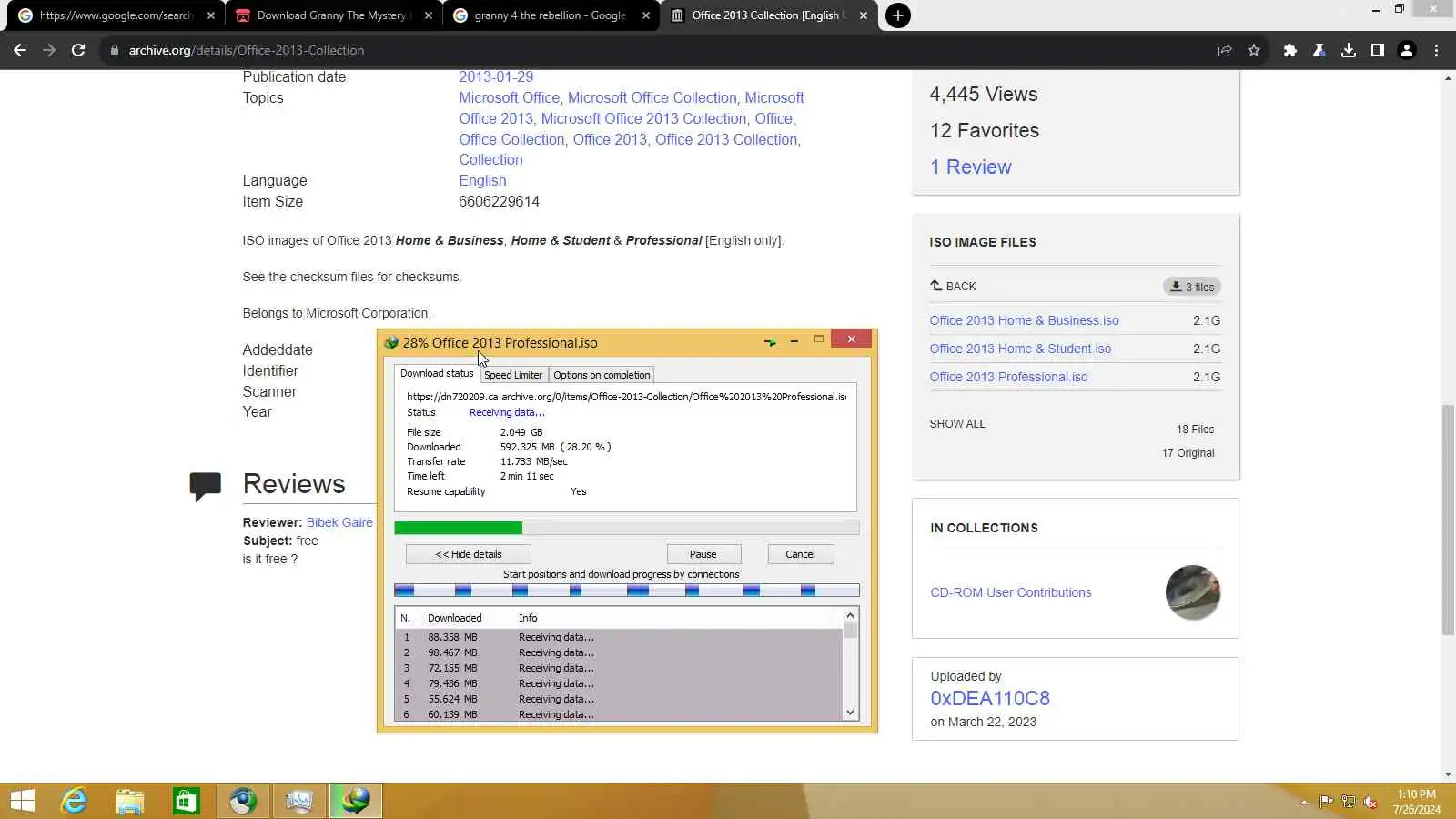Click the 'Microsoft Office Collection' topic link
This screenshot has width=1456, height=819.
(652, 98)
